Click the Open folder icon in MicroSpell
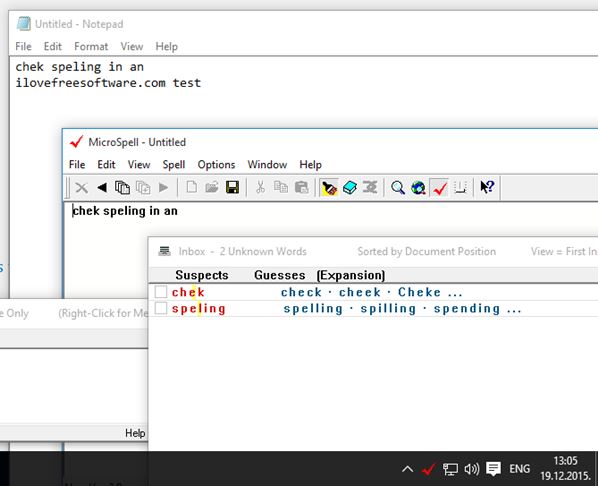 point(212,188)
